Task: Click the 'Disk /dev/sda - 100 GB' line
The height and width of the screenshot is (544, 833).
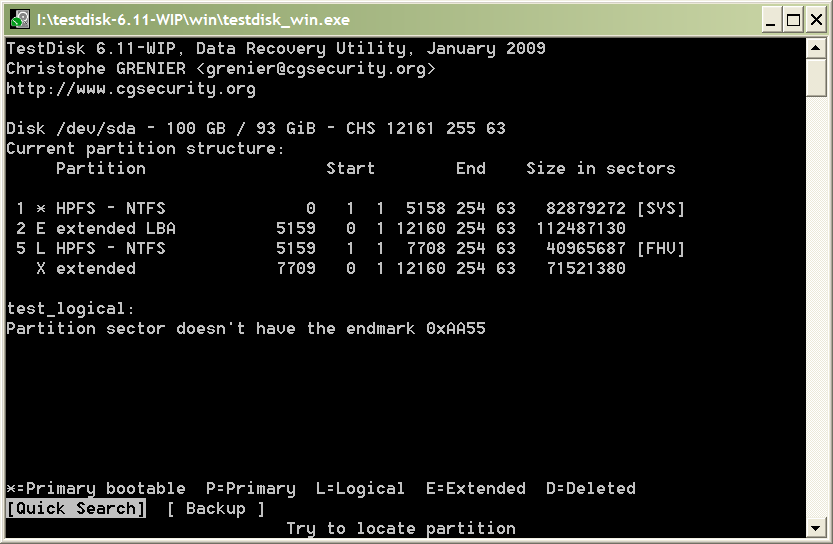Action: coord(256,129)
